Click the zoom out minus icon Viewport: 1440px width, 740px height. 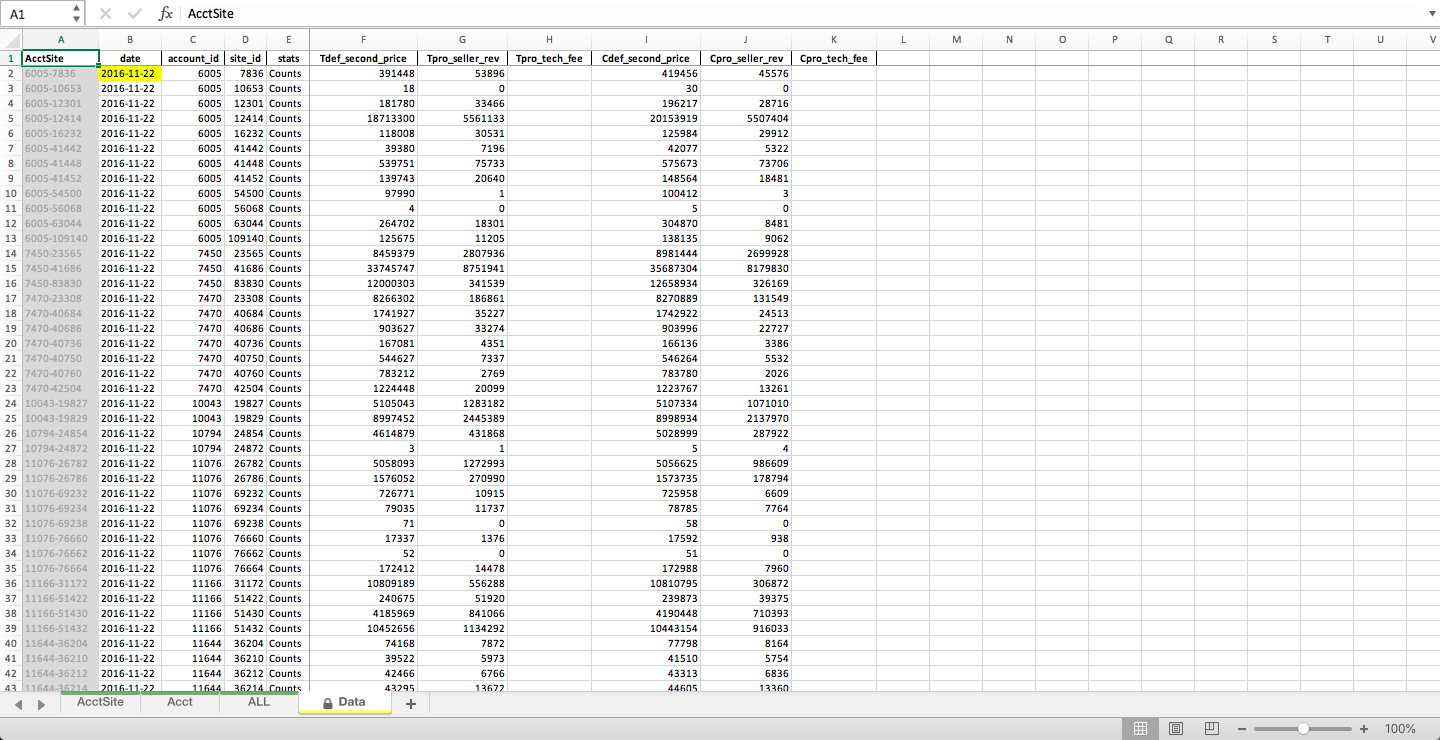[1243, 729]
